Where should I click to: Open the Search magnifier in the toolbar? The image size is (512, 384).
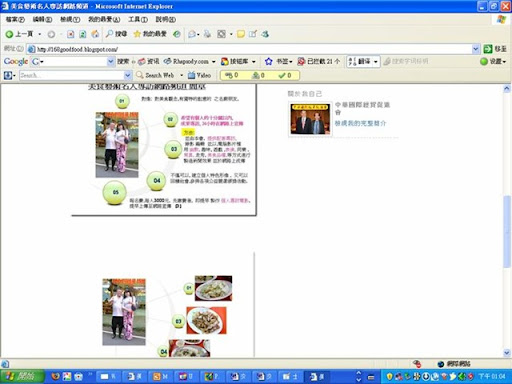tap(116, 34)
